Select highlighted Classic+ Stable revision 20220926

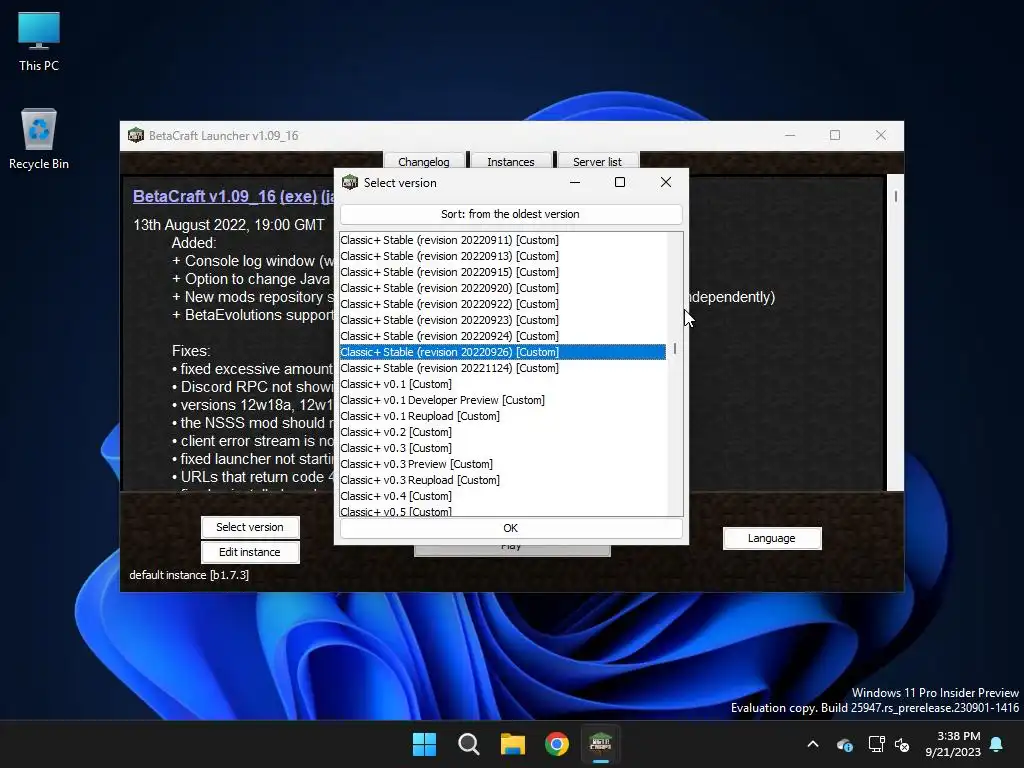pyautogui.click(x=503, y=352)
